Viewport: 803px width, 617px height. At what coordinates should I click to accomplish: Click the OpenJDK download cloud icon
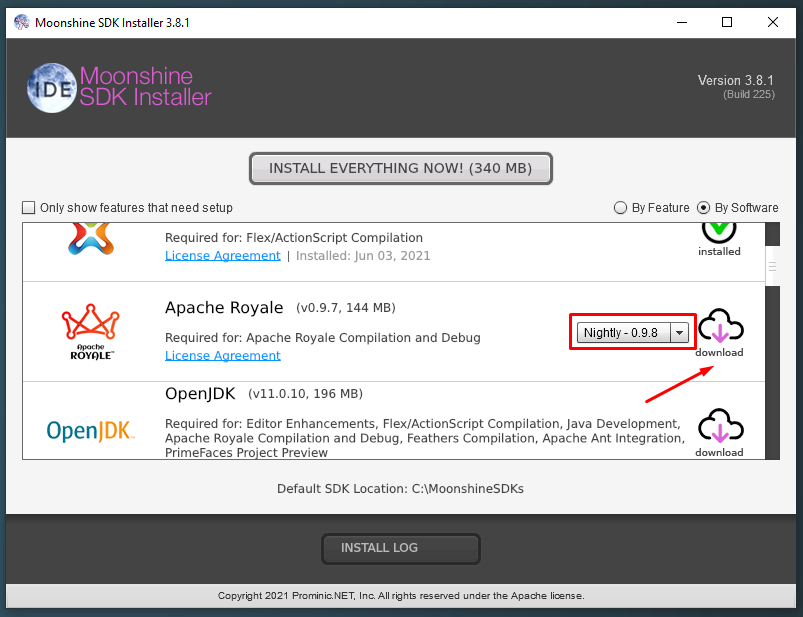tap(719, 426)
